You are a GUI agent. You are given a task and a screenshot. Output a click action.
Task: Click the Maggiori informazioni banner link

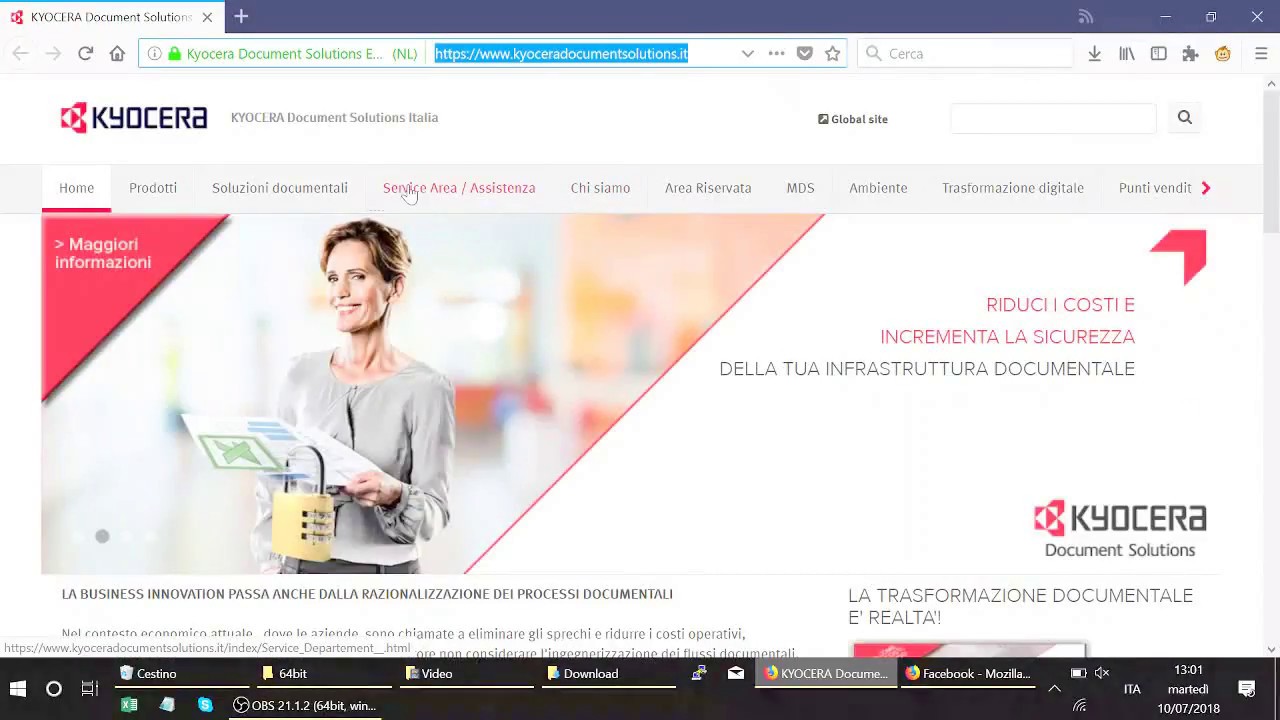[103, 253]
